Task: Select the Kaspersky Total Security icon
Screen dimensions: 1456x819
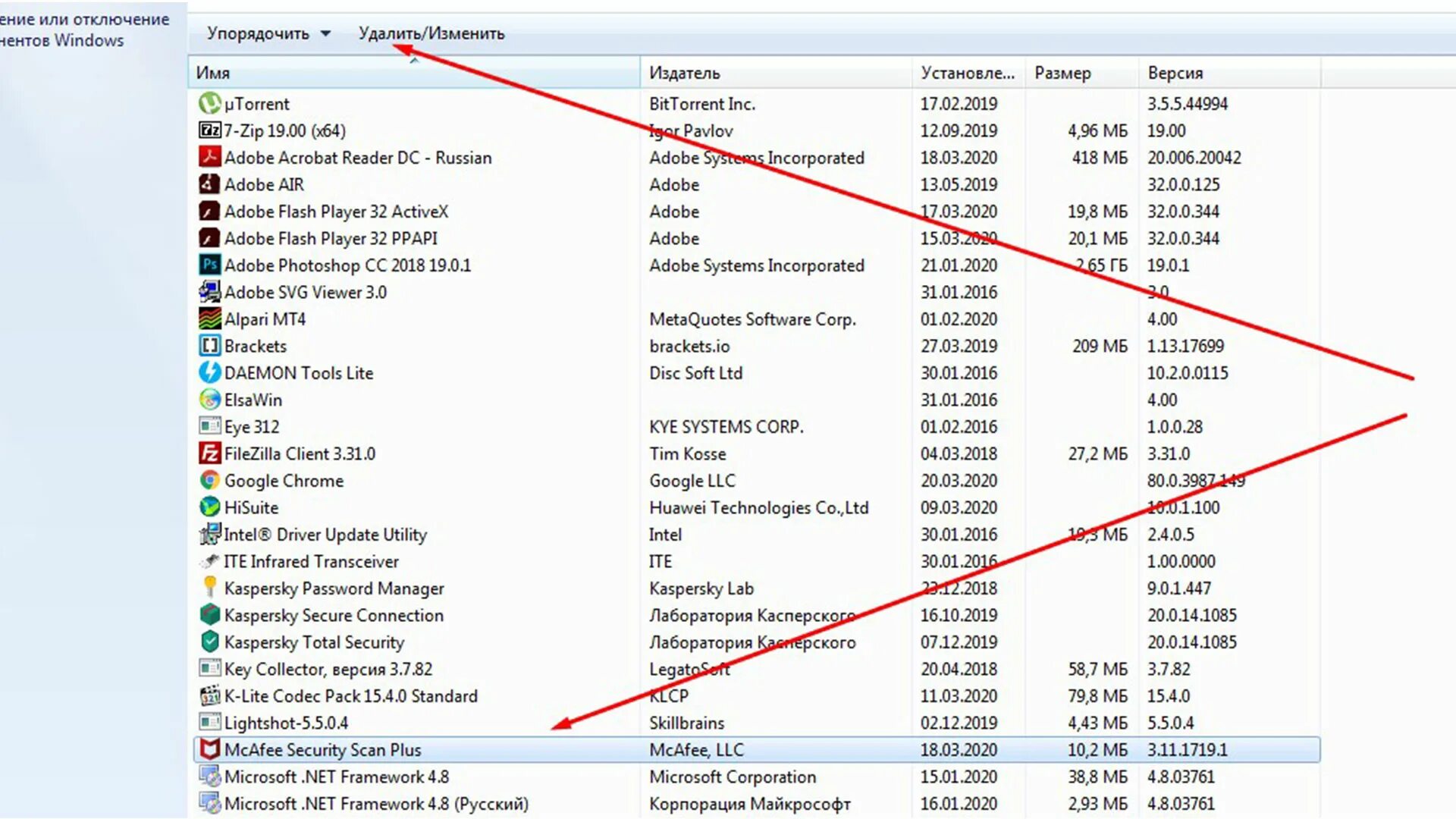Action: click(x=209, y=642)
